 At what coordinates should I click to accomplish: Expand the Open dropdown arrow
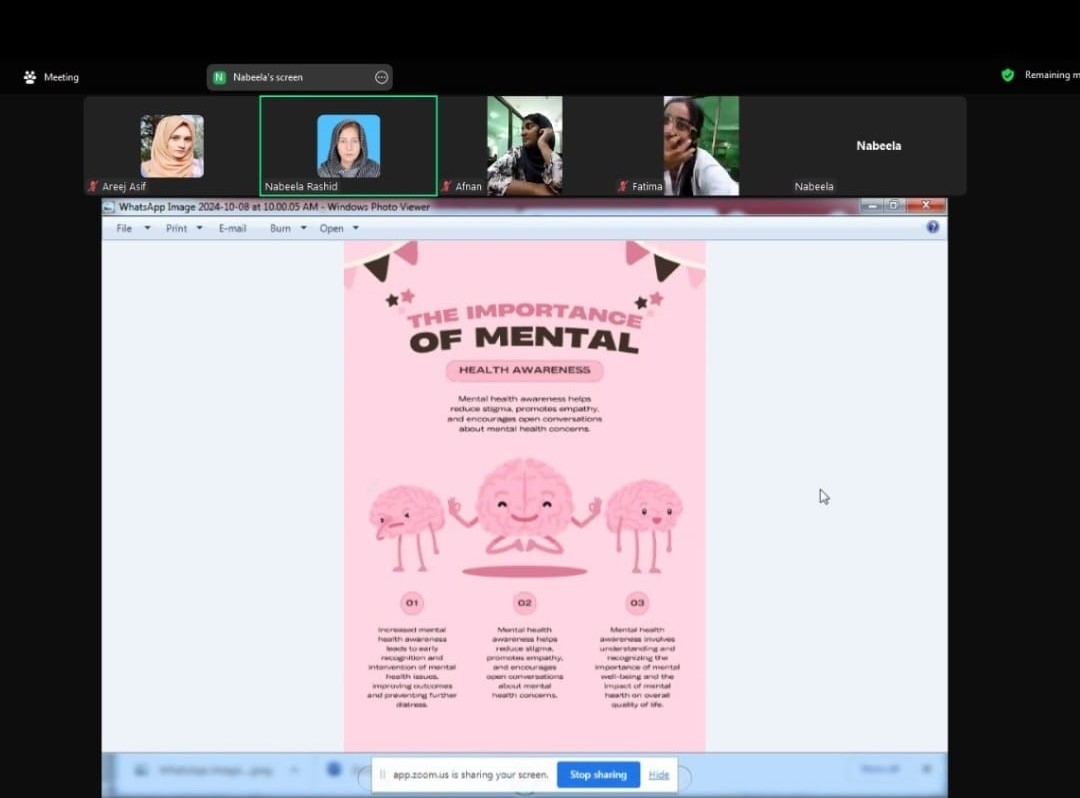point(356,228)
